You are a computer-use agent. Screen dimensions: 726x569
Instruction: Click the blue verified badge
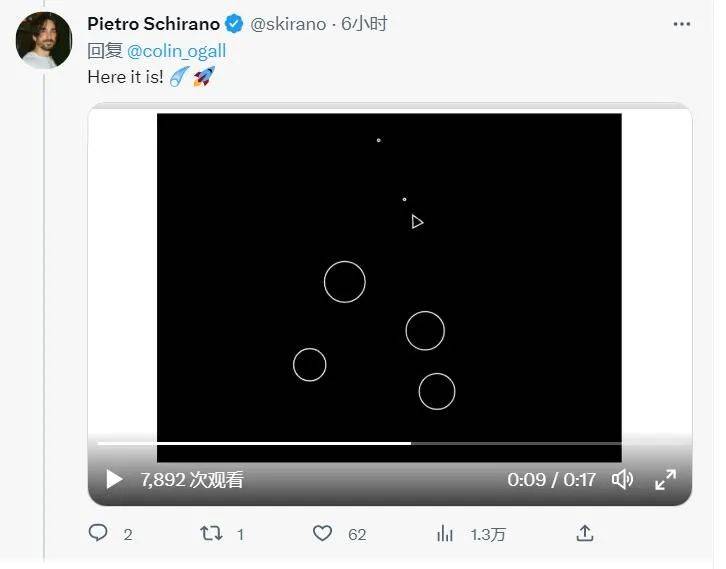click(x=234, y=24)
